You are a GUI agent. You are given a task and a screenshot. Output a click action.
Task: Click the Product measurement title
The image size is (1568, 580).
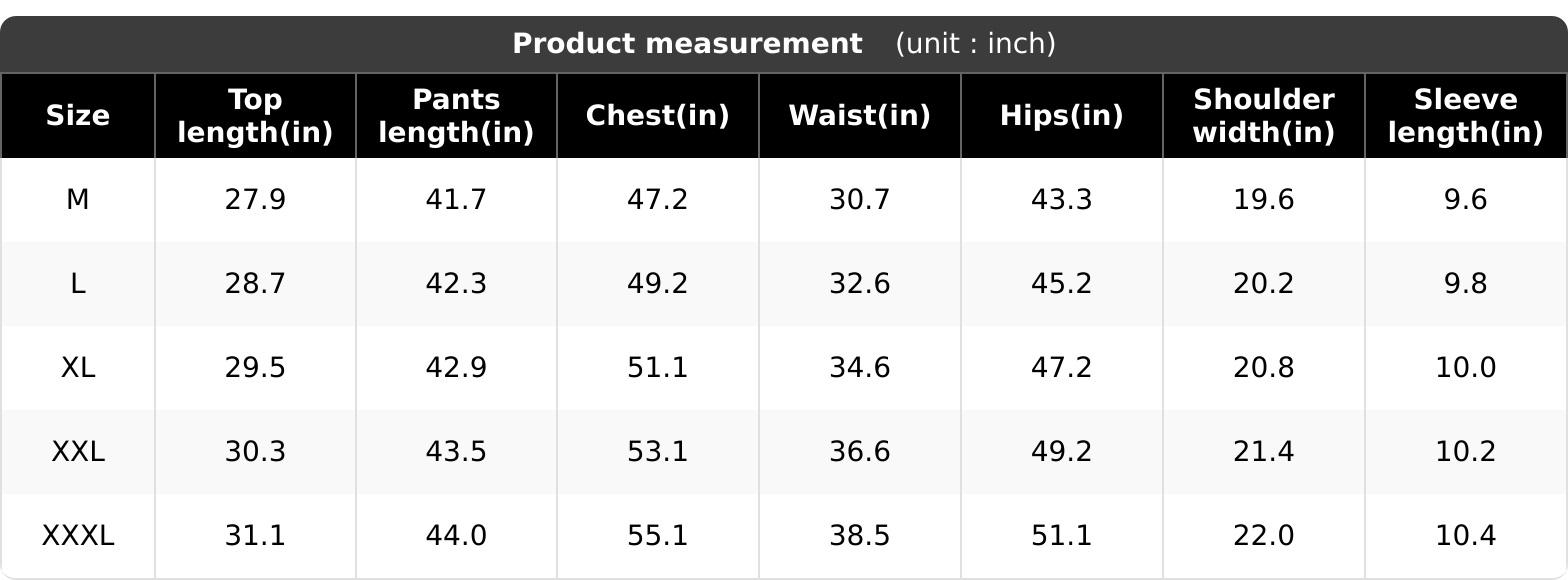click(x=687, y=44)
